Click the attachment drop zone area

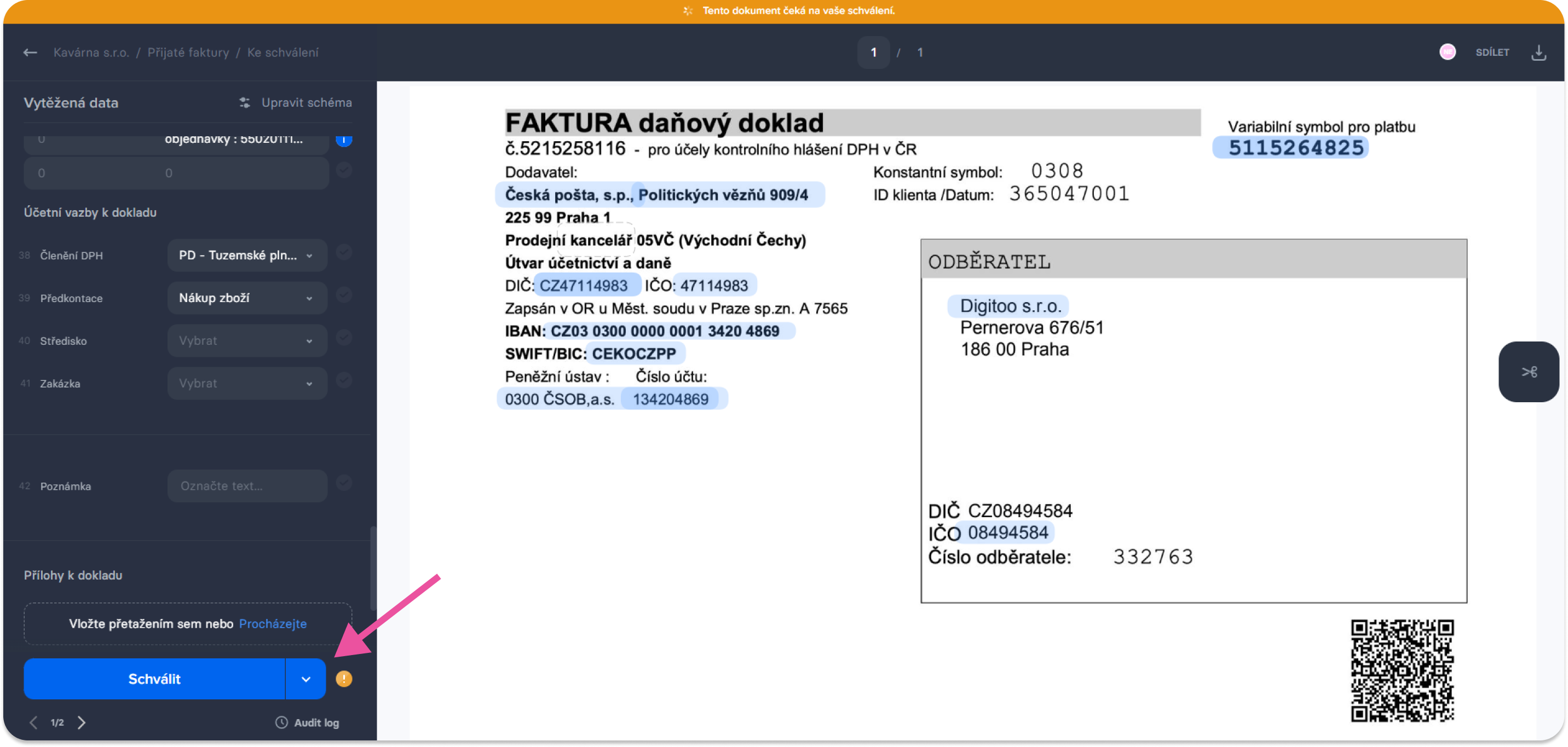pyautogui.click(x=187, y=624)
